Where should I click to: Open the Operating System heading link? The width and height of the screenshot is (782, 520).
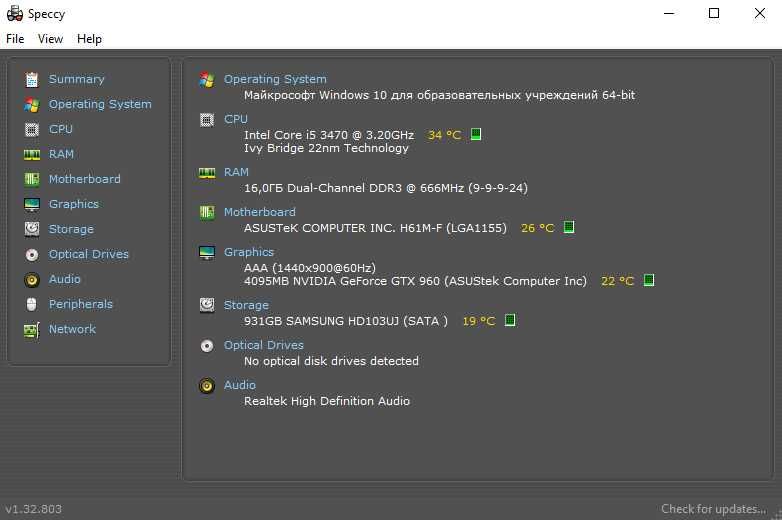(275, 79)
